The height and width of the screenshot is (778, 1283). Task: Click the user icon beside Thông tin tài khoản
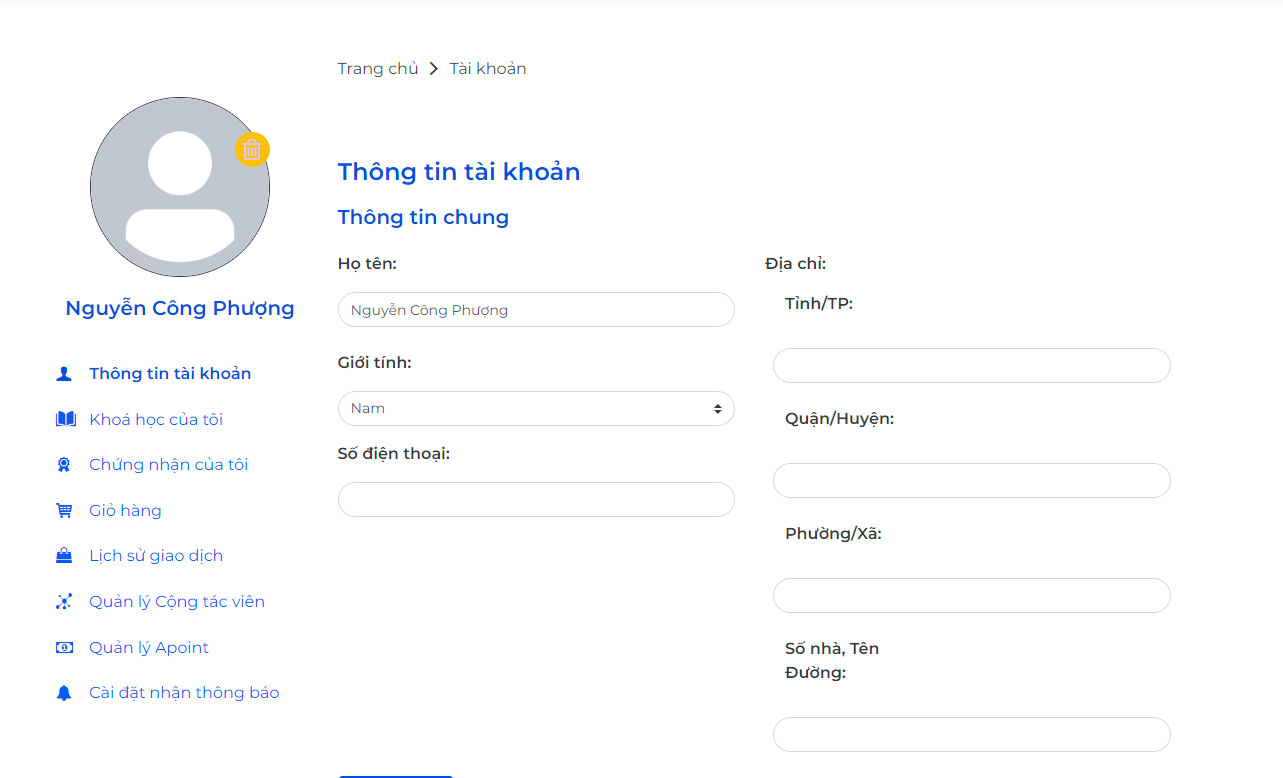point(64,374)
